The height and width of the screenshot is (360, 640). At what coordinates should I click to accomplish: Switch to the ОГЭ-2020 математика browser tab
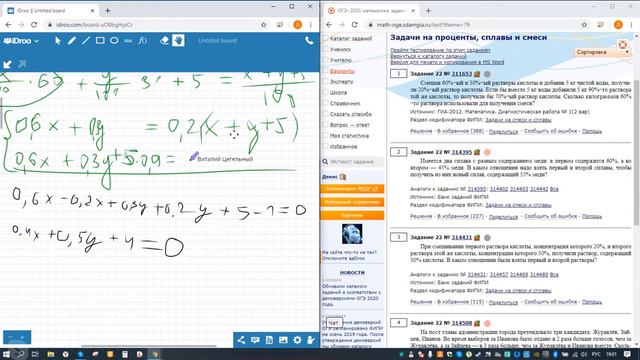tap(371, 11)
